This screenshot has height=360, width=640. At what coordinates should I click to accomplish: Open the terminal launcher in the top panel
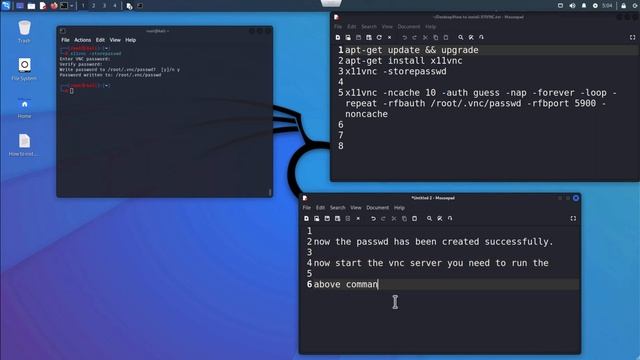[64, 6]
